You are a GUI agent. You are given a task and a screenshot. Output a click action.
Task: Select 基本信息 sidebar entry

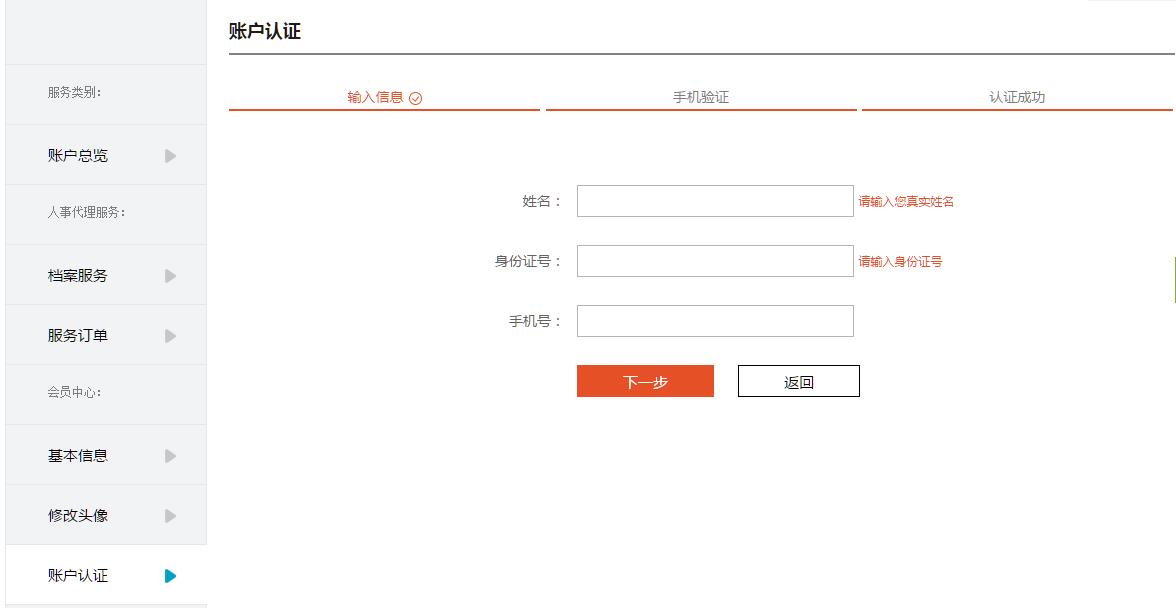click(x=106, y=455)
